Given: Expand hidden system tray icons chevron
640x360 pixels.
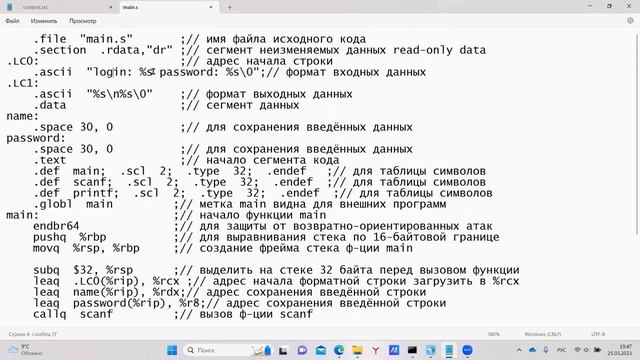Looking at the screenshot, I should 519,350.
